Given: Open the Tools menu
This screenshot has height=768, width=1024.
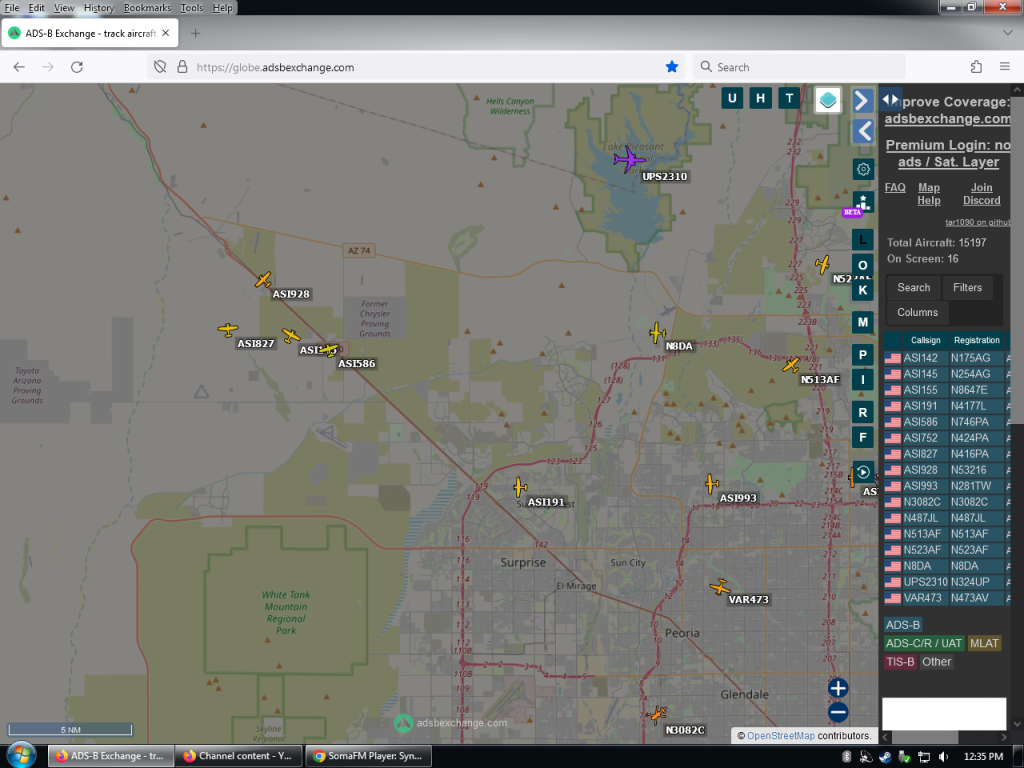Looking at the screenshot, I should (191, 8).
